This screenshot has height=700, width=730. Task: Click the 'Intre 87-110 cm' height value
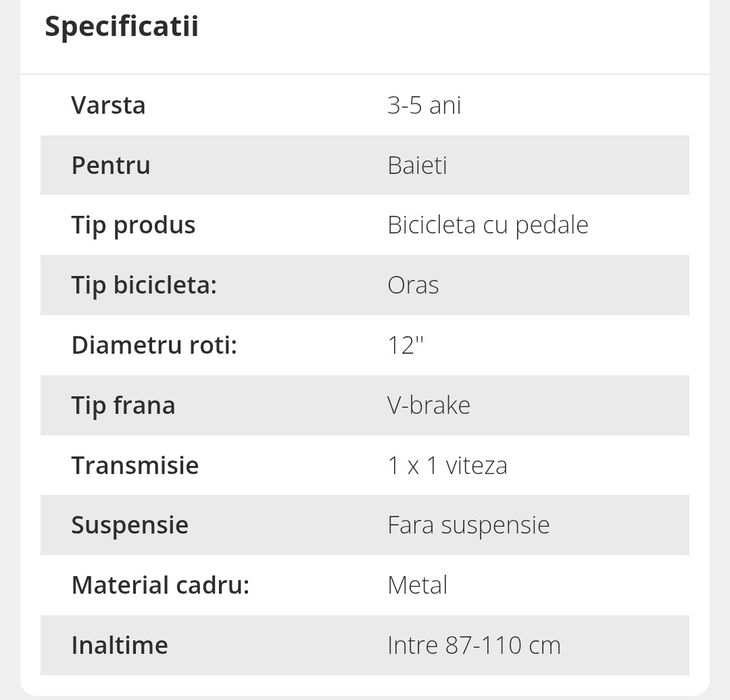[x=473, y=645]
